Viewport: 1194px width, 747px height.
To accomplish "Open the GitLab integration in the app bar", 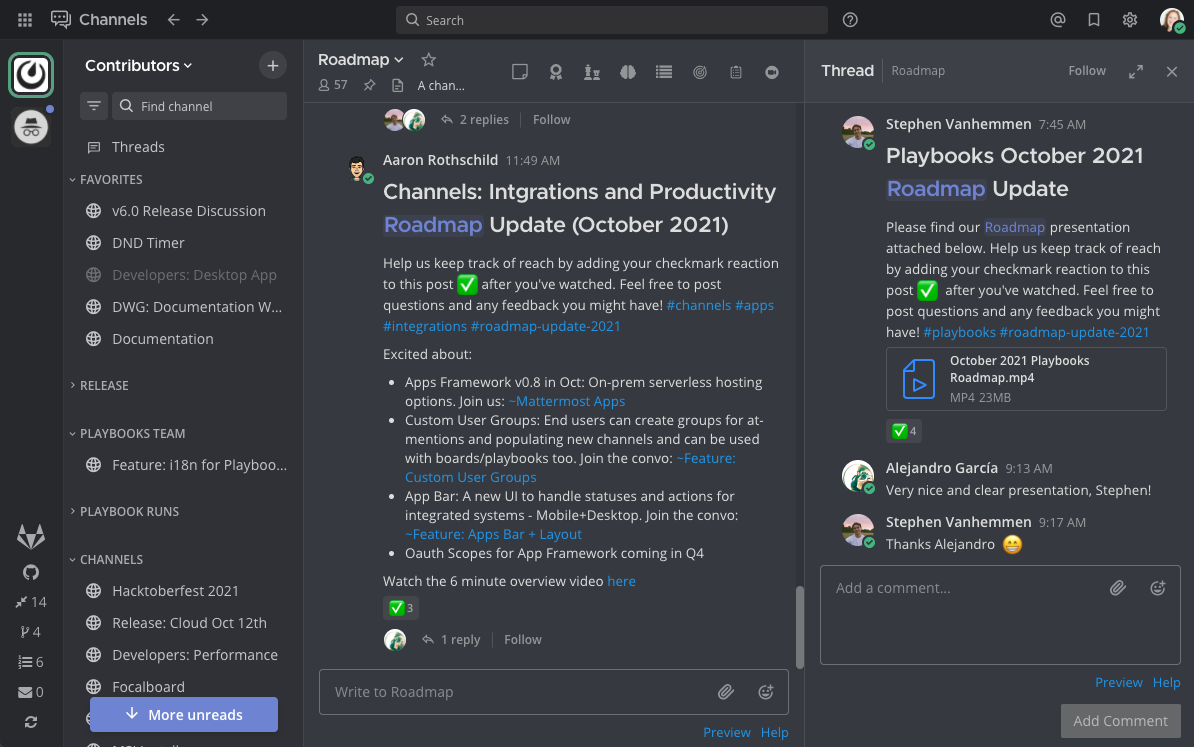I will (30, 536).
